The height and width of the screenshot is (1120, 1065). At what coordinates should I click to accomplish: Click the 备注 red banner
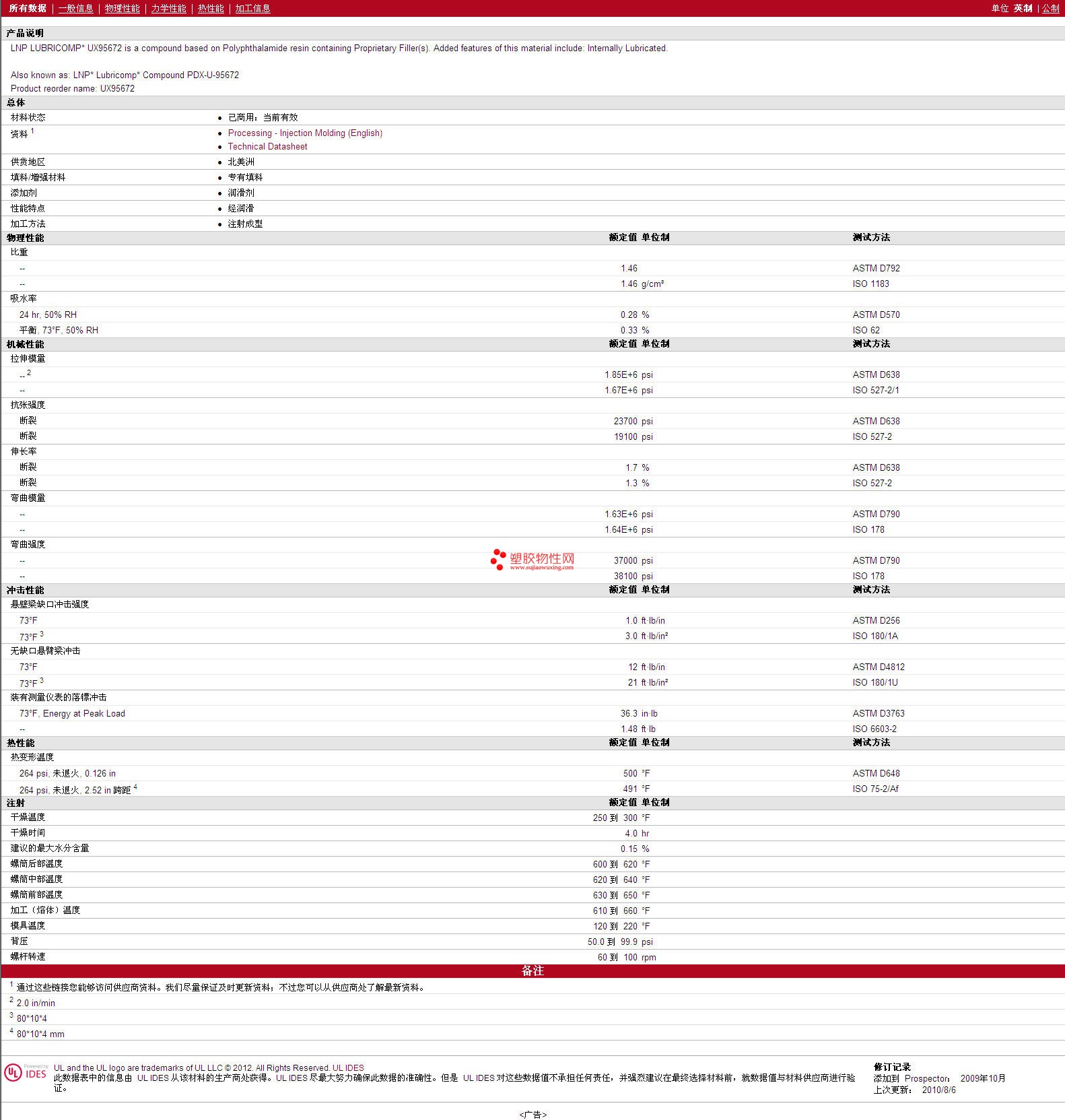532,970
